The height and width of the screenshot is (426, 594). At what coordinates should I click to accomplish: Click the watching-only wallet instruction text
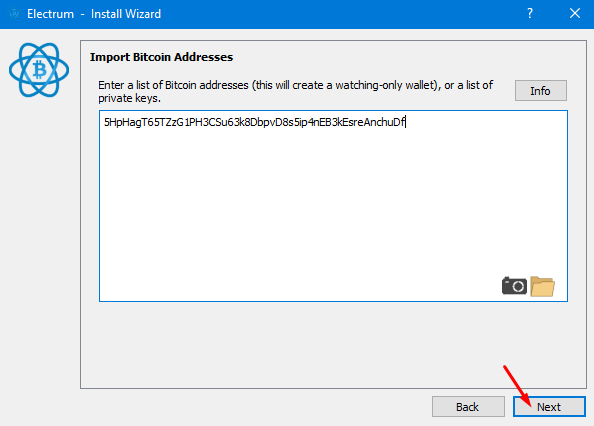[x=295, y=91]
